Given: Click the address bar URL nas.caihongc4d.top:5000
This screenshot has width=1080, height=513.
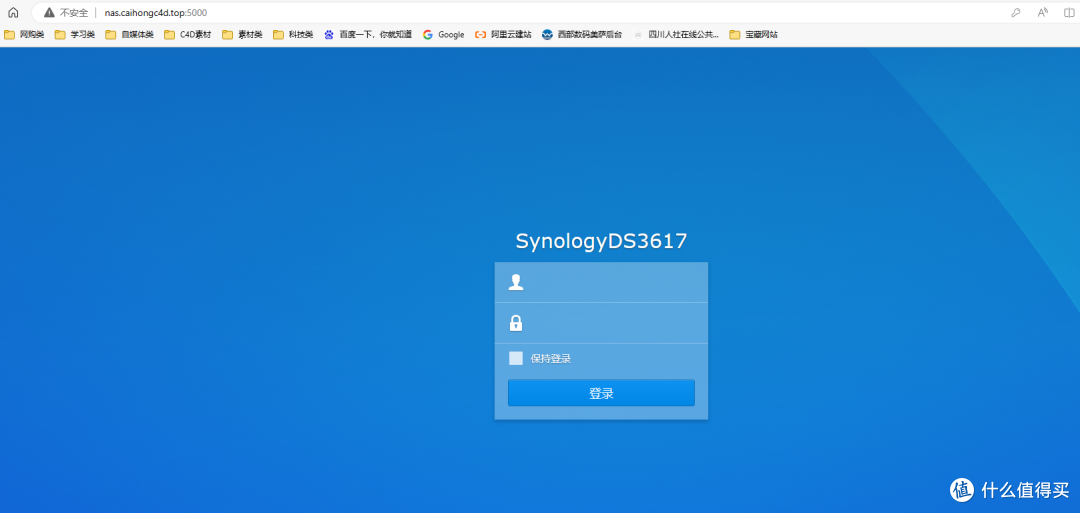Looking at the screenshot, I should [x=156, y=12].
